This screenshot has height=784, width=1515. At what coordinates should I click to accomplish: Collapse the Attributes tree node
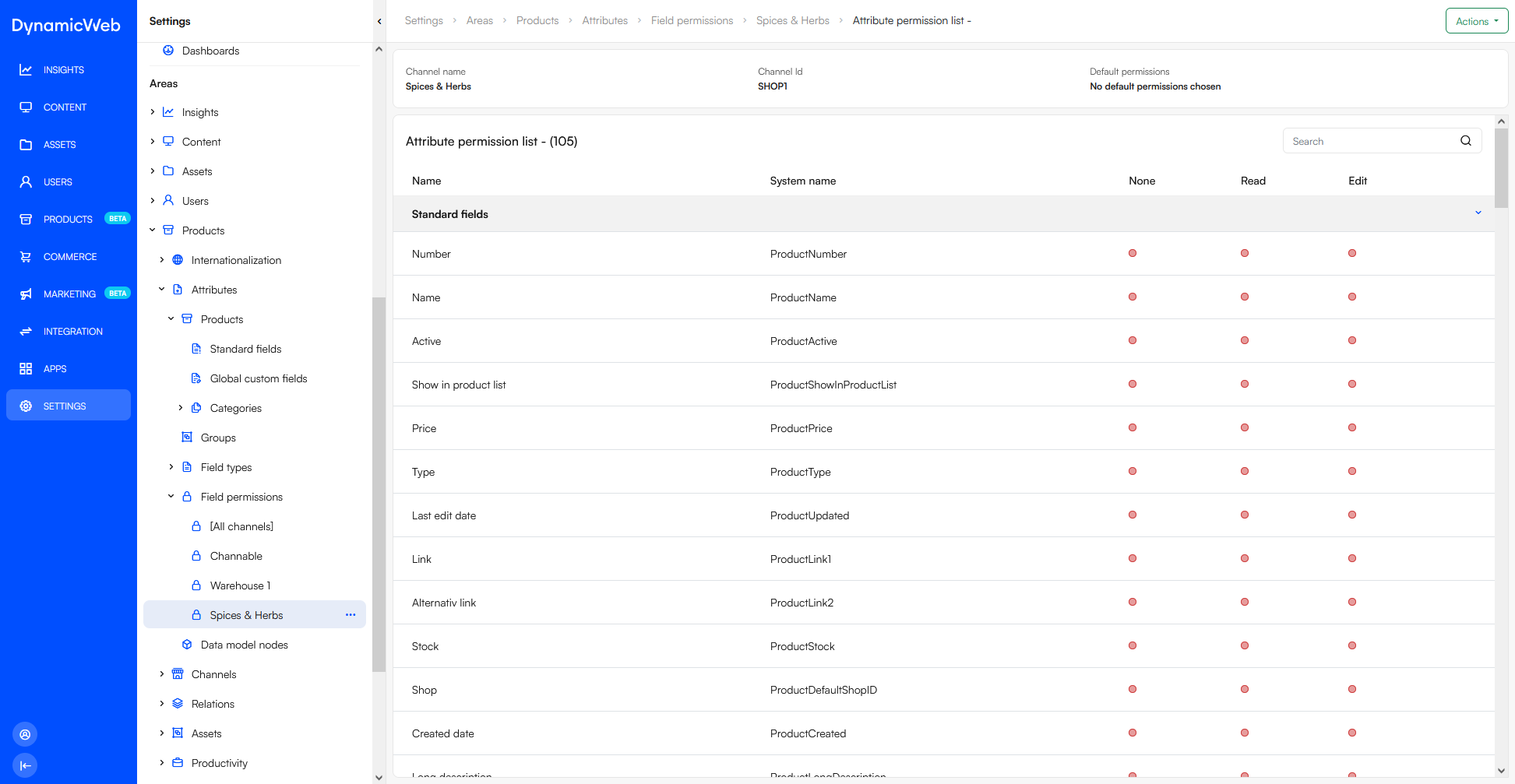[162, 290]
